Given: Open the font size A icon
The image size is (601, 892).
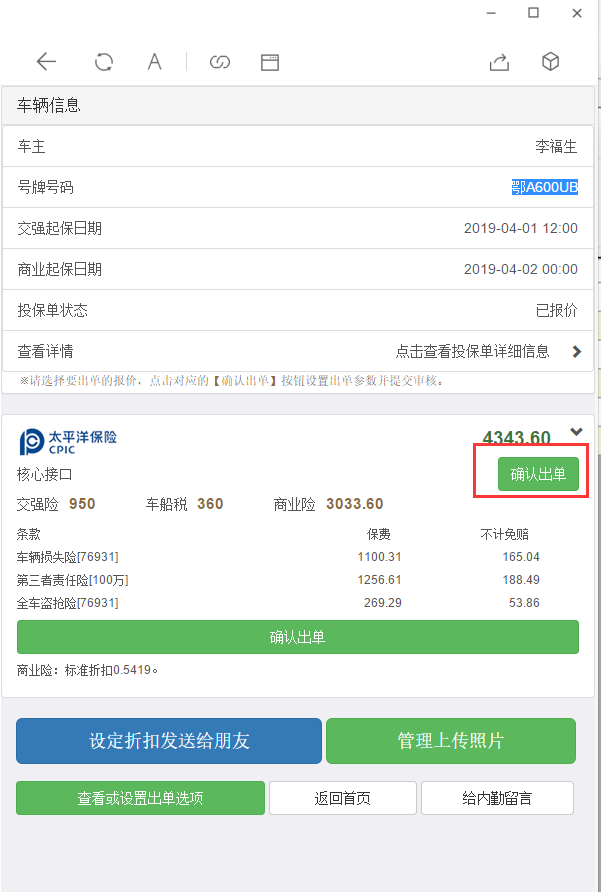Looking at the screenshot, I should (154, 61).
